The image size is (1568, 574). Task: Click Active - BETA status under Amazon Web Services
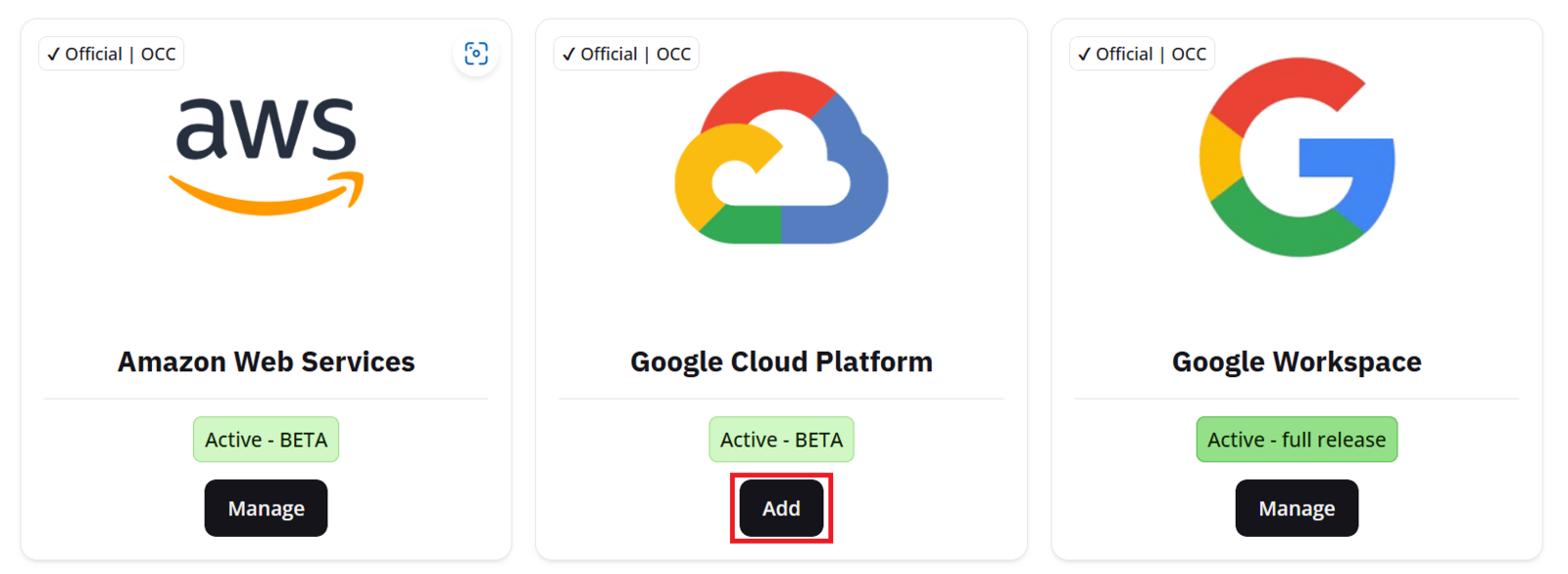[266, 440]
